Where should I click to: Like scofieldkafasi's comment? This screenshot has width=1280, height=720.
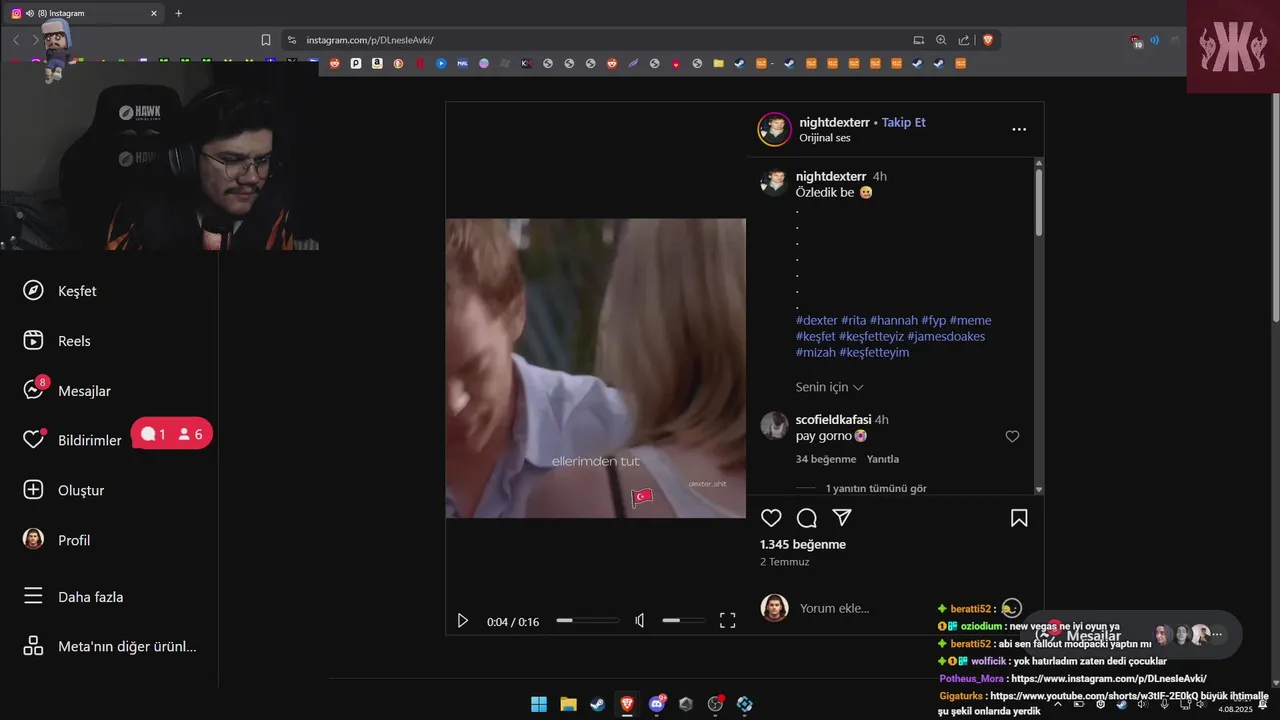[x=1012, y=436]
